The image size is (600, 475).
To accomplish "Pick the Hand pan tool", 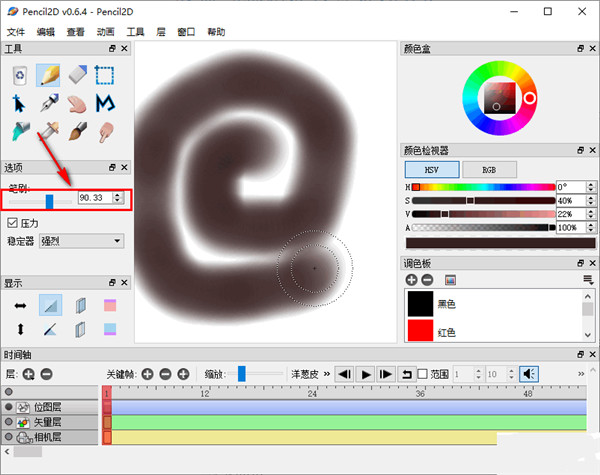I will tap(77, 103).
